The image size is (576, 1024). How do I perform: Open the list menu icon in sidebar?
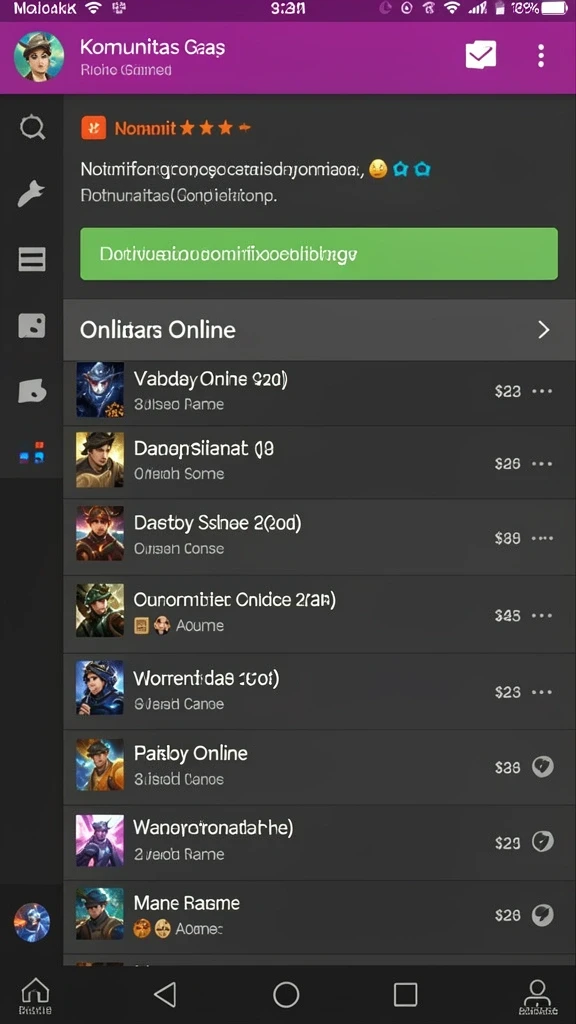click(31, 259)
